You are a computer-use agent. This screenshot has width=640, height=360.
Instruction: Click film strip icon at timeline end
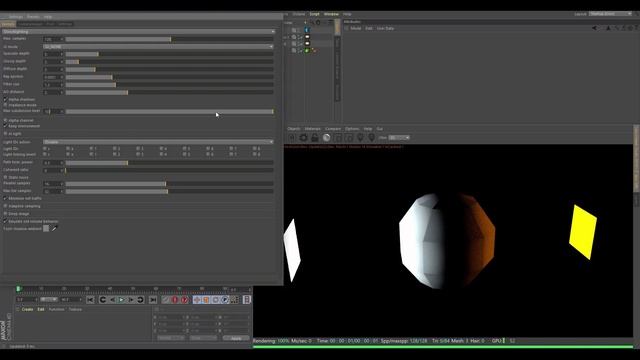click(247, 300)
